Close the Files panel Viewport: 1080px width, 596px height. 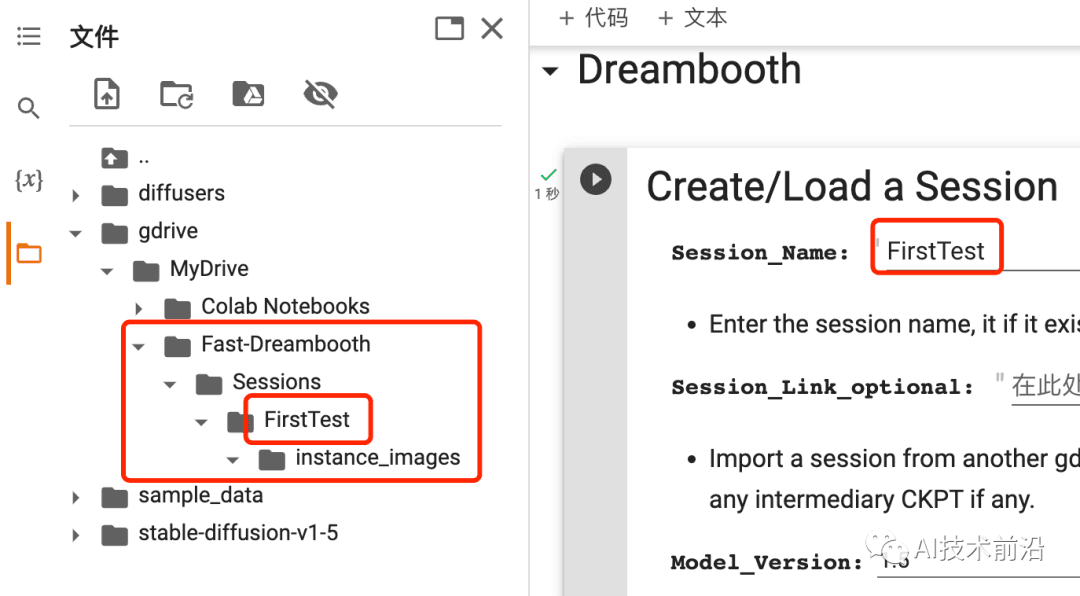click(x=492, y=28)
